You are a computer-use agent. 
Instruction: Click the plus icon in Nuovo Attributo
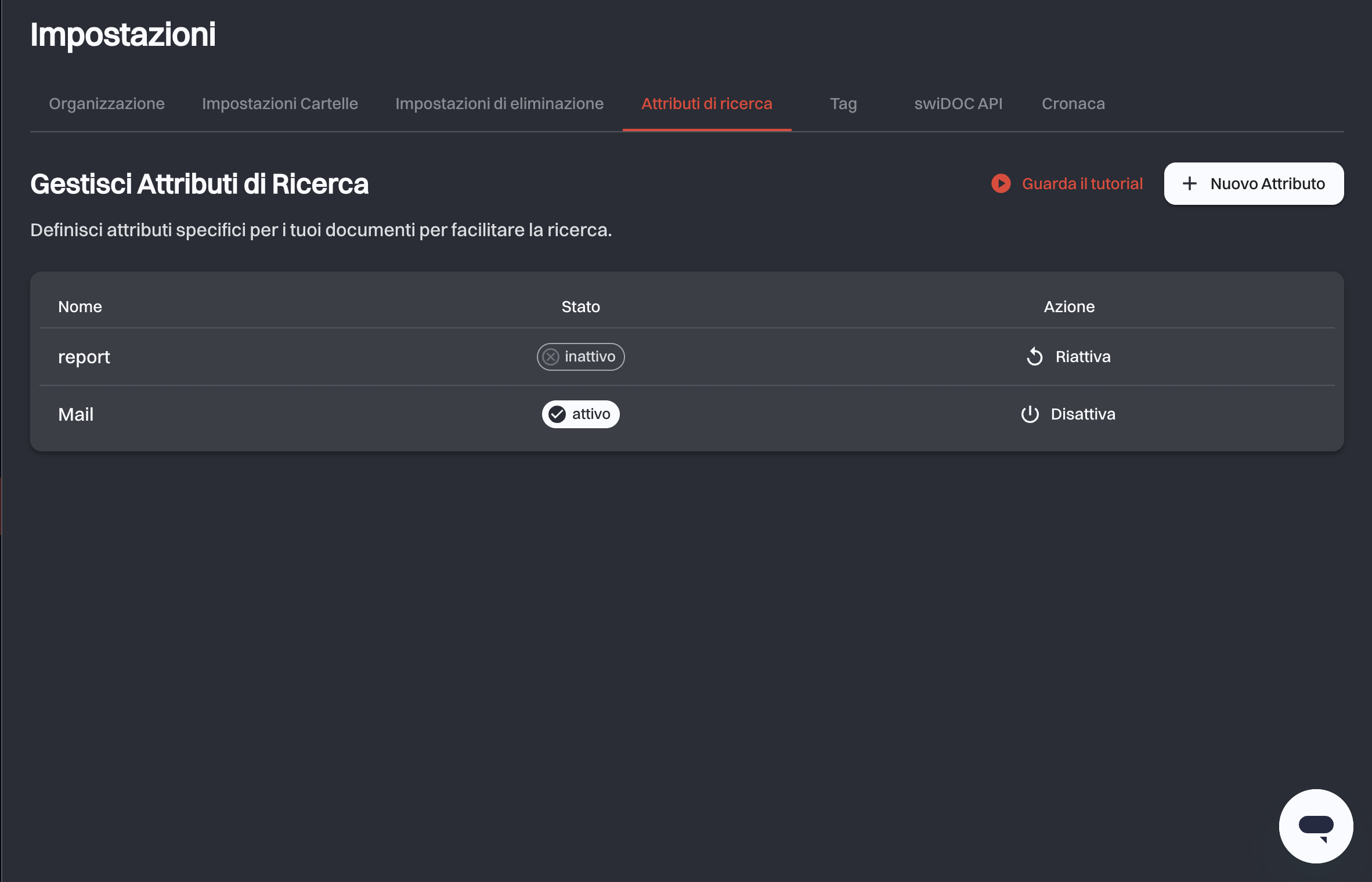[x=1190, y=183]
